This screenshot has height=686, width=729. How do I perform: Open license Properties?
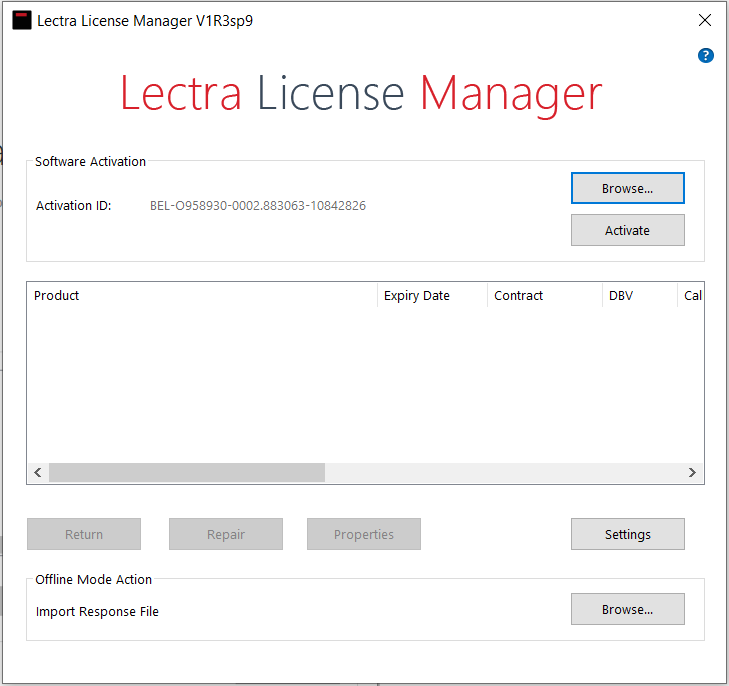point(364,534)
